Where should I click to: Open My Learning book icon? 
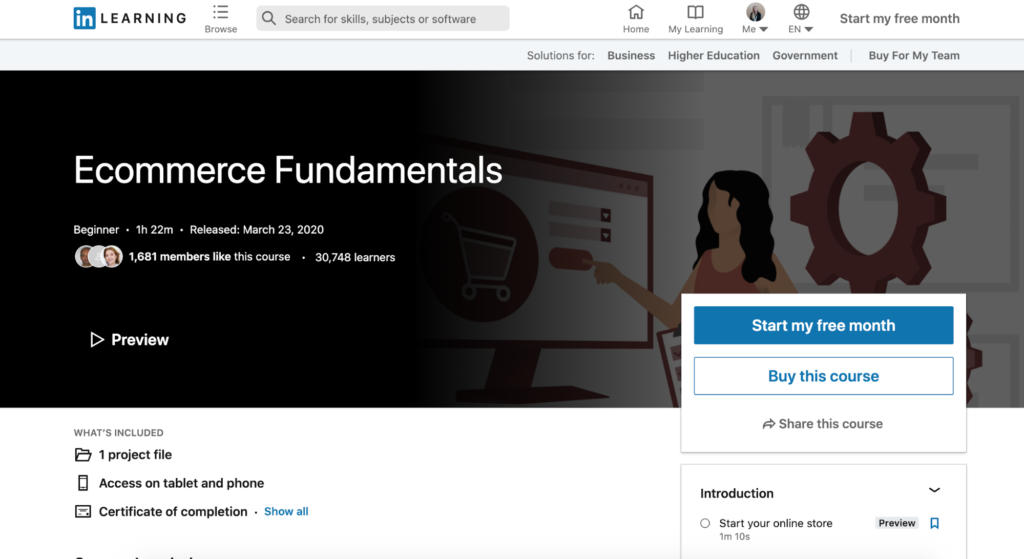click(x=696, y=12)
